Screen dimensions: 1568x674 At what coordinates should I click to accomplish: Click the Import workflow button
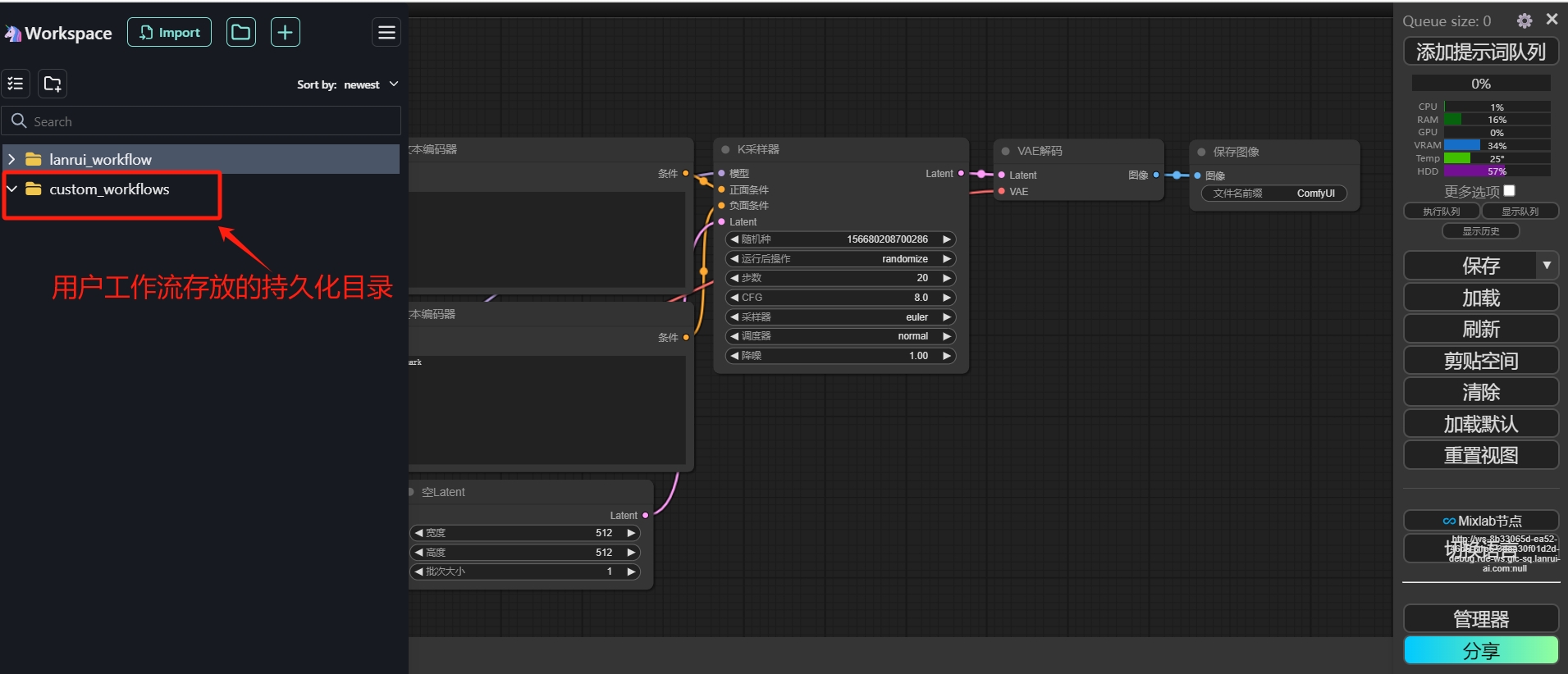pos(169,32)
